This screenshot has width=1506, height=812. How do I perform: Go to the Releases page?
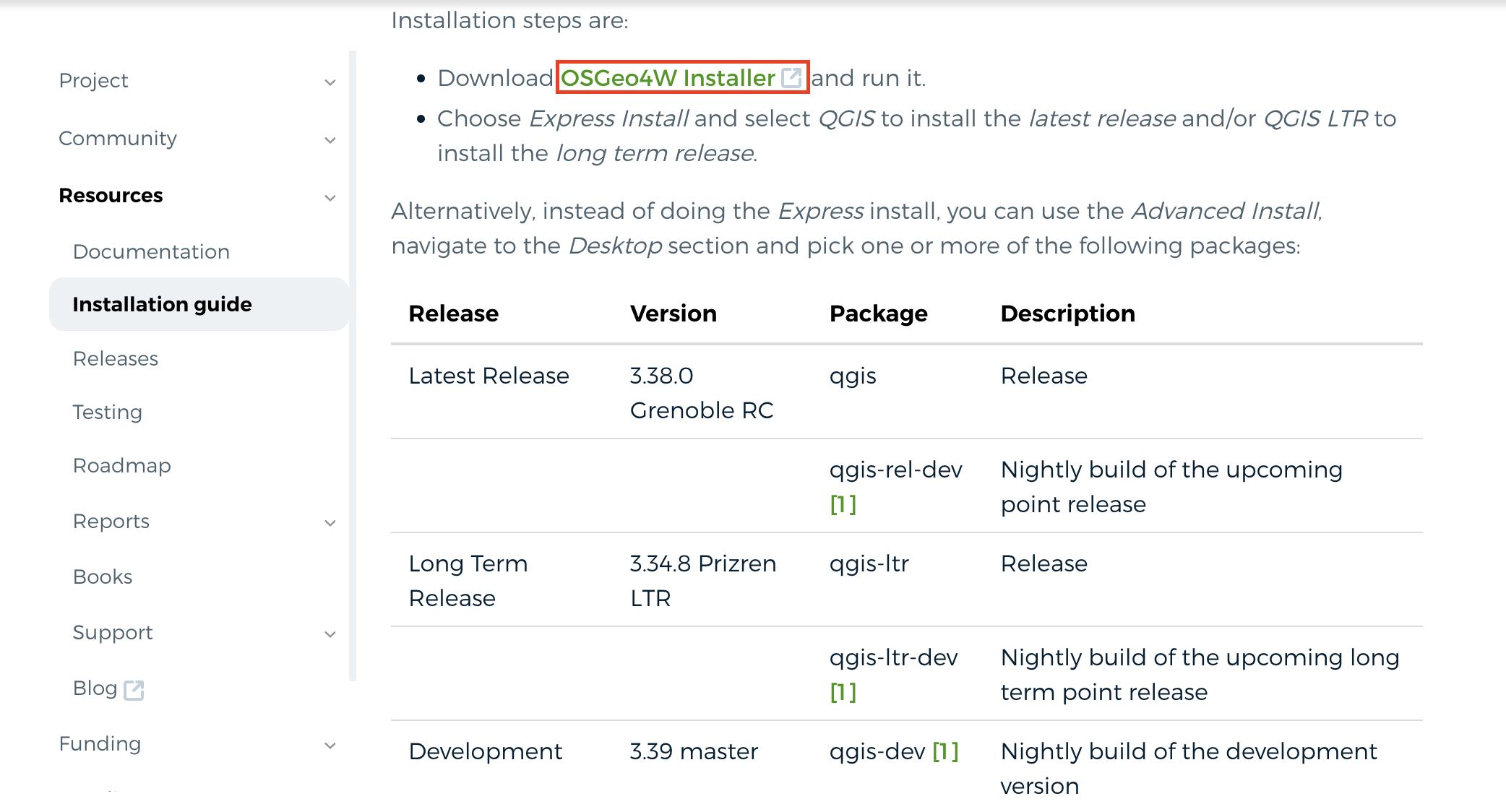tap(116, 358)
